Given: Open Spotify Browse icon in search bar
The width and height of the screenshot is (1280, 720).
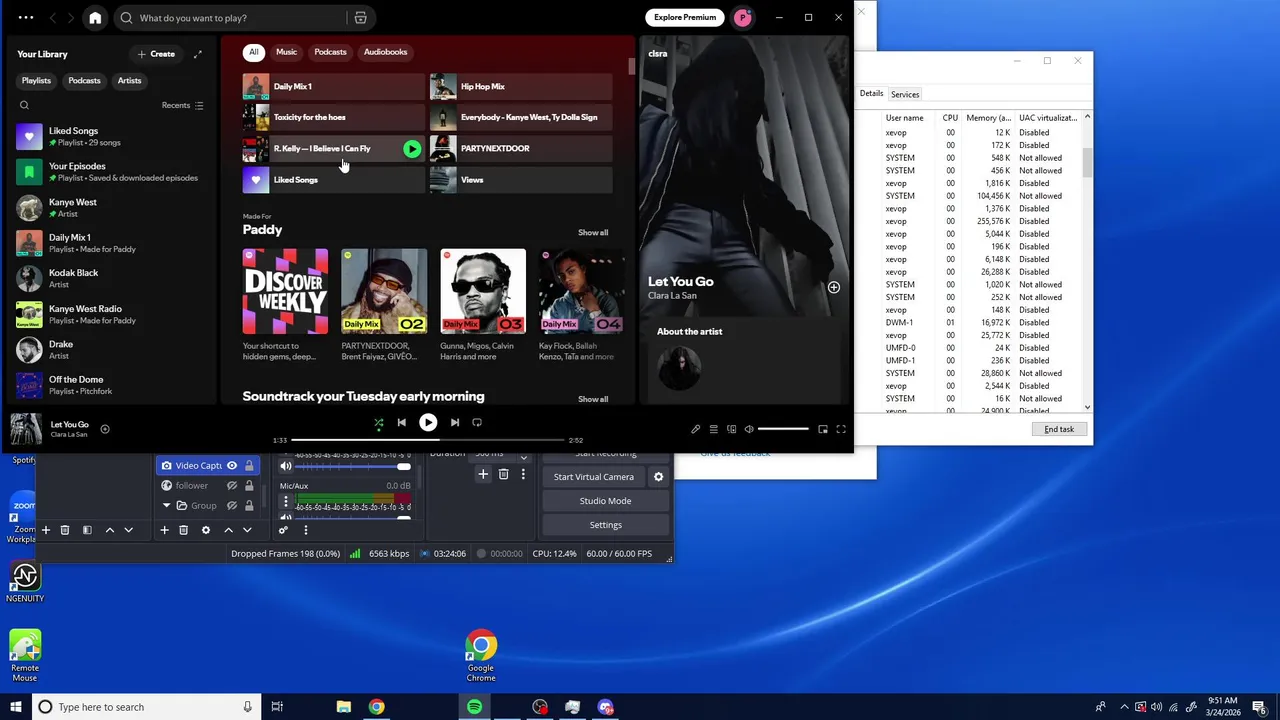Looking at the screenshot, I should (x=360, y=18).
